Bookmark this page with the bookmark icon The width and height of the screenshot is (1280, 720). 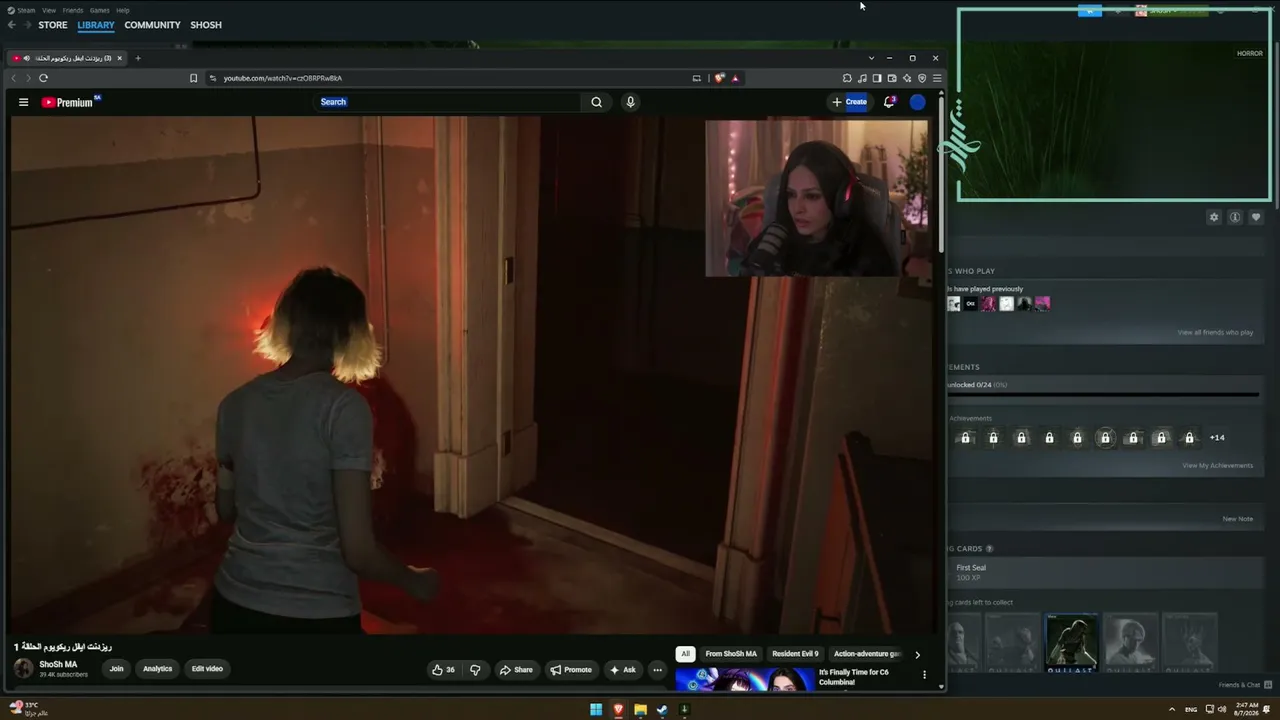click(194, 78)
